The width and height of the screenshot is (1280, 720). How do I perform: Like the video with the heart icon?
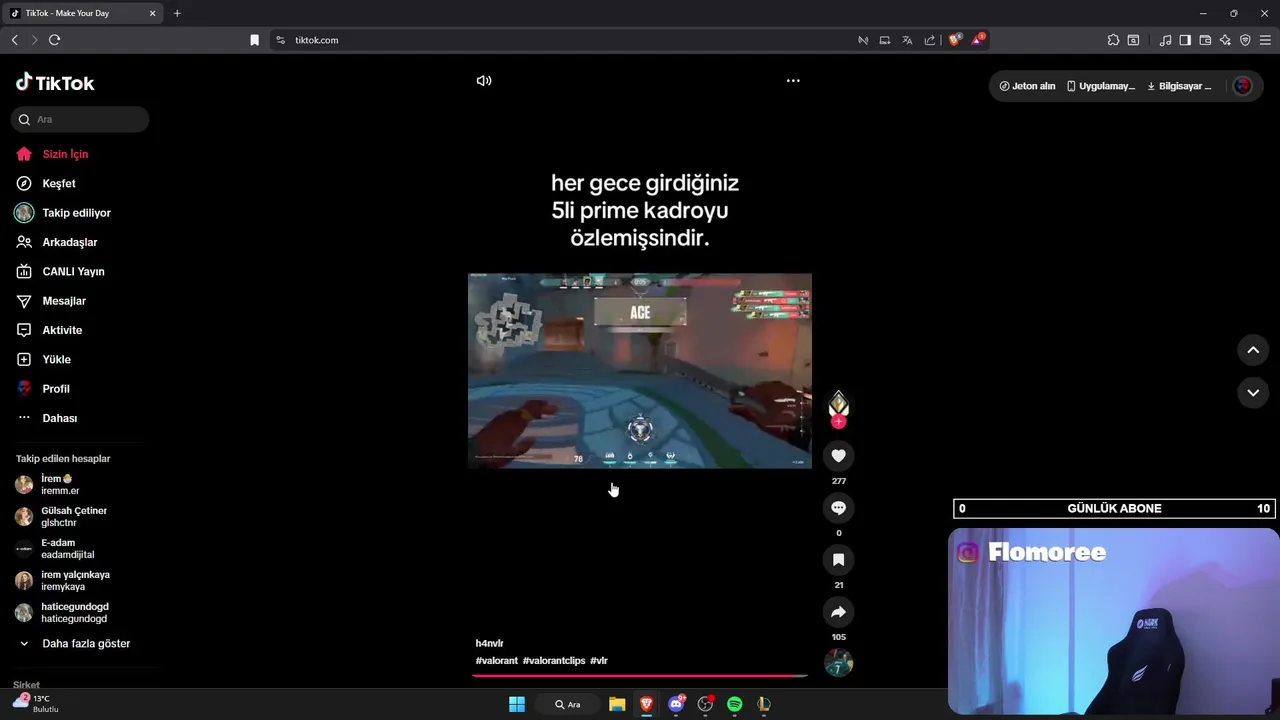coord(838,456)
